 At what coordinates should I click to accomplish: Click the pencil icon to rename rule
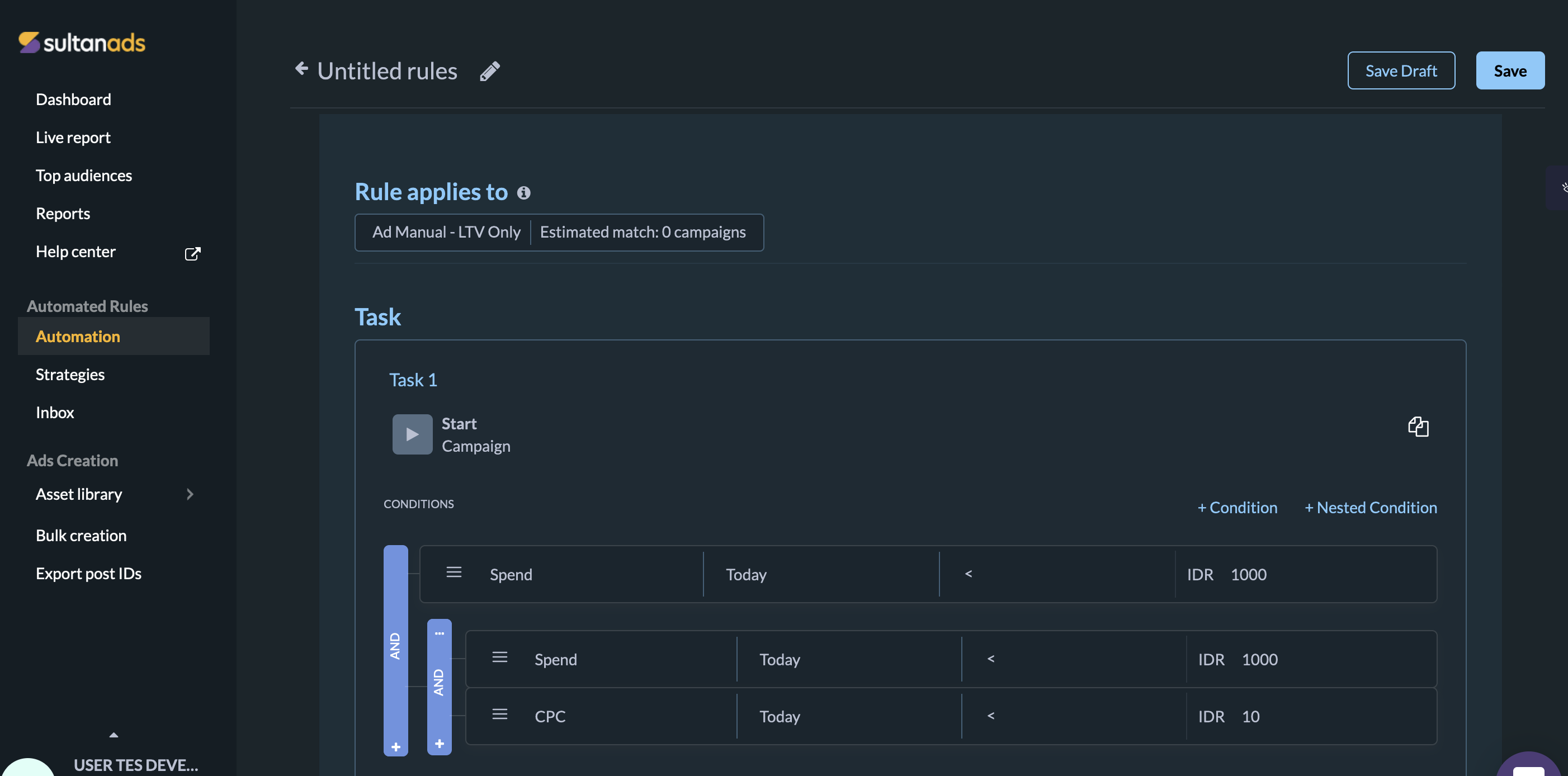(x=489, y=71)
